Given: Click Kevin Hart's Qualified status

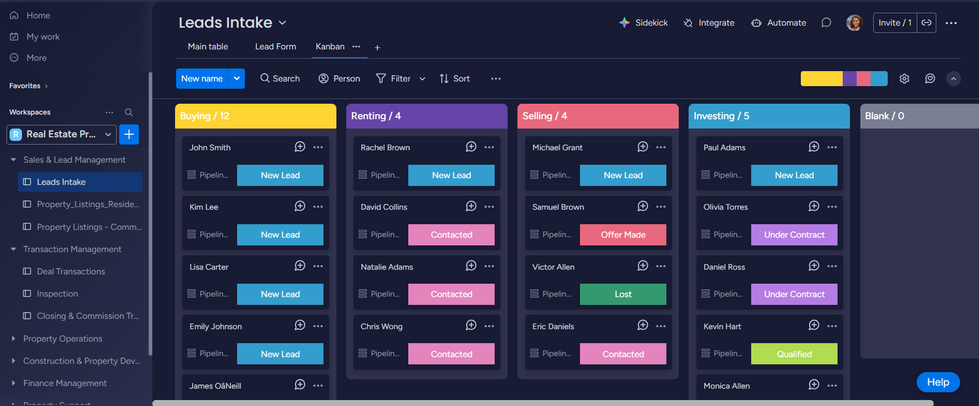Looking at the screenshot, I should click(x=794, y=354).
